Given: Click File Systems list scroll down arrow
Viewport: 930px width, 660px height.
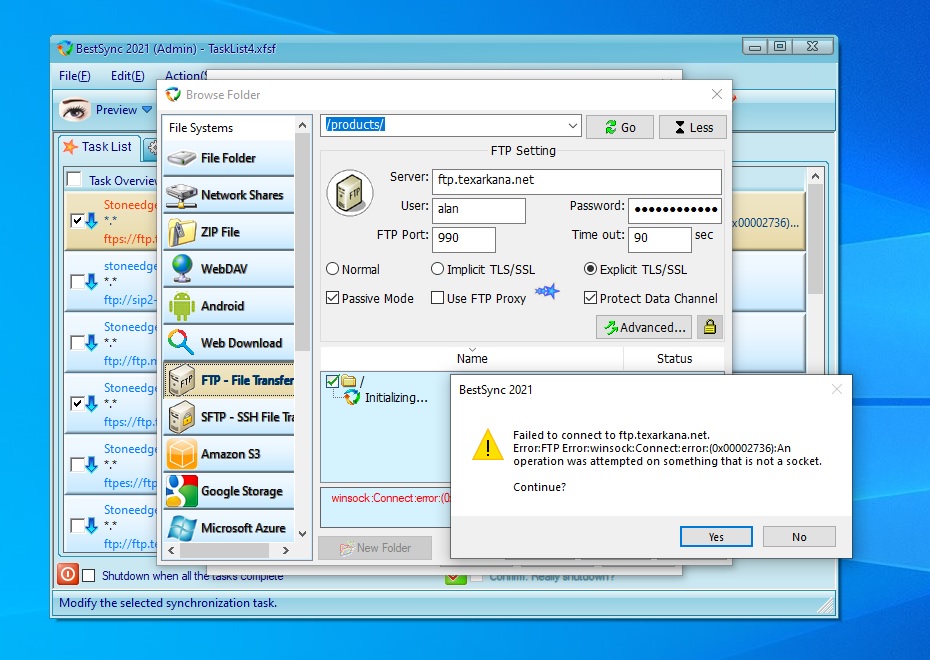Looking at the screenshot, I should click(x=302, y=534).
